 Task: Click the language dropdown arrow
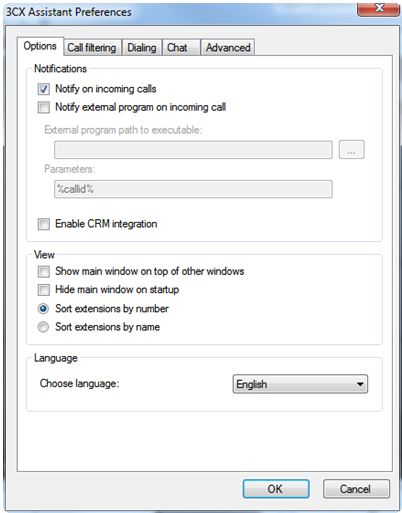click(360, 384)
